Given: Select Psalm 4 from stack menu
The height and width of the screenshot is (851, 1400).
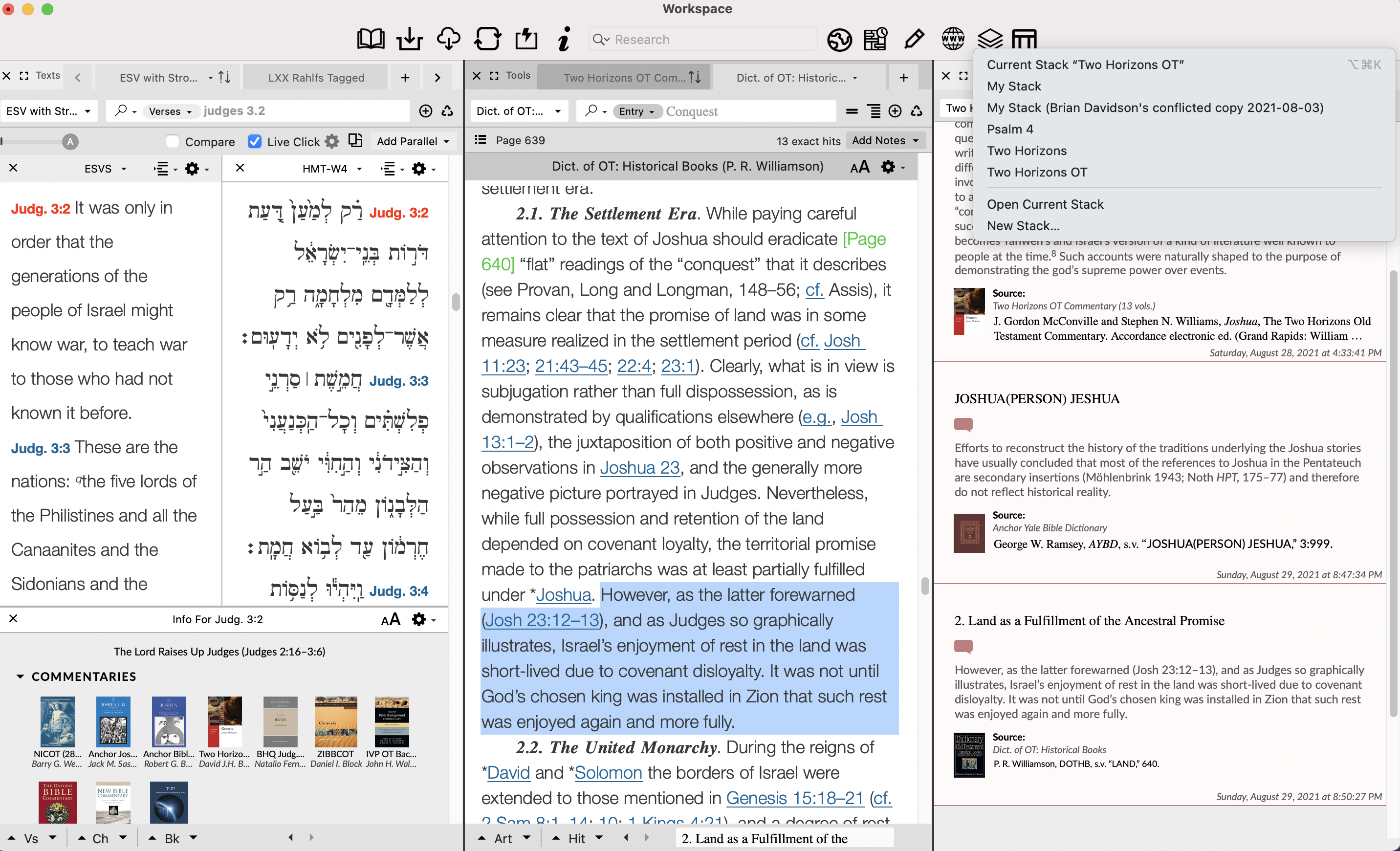Looking at the screenshot, I should click(1009, 129).
